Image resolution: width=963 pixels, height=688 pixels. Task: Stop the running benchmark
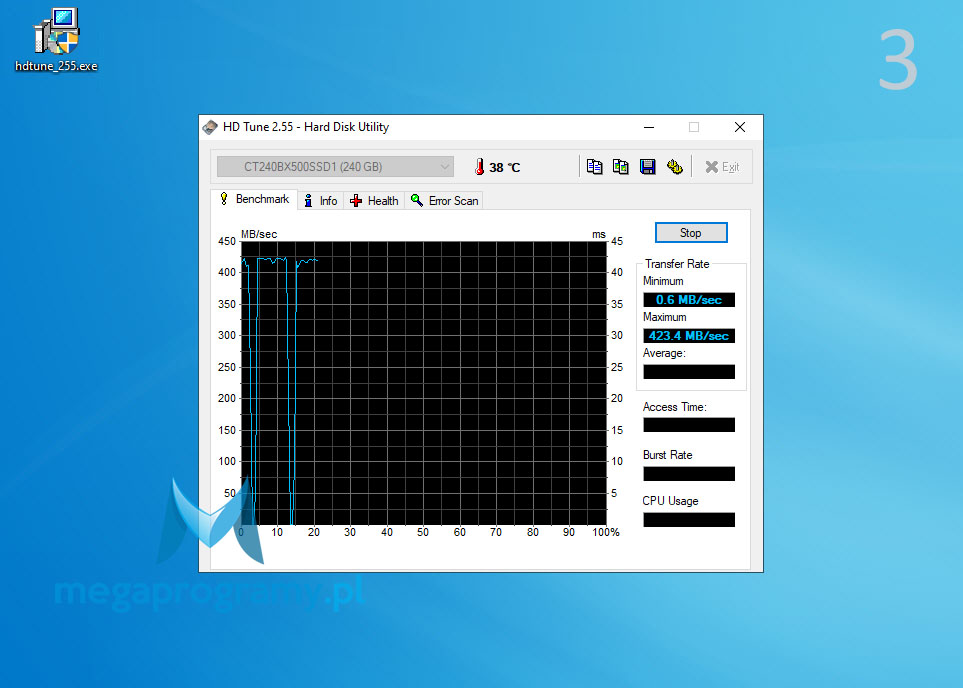pyautogui.click(x=691, y=233)
